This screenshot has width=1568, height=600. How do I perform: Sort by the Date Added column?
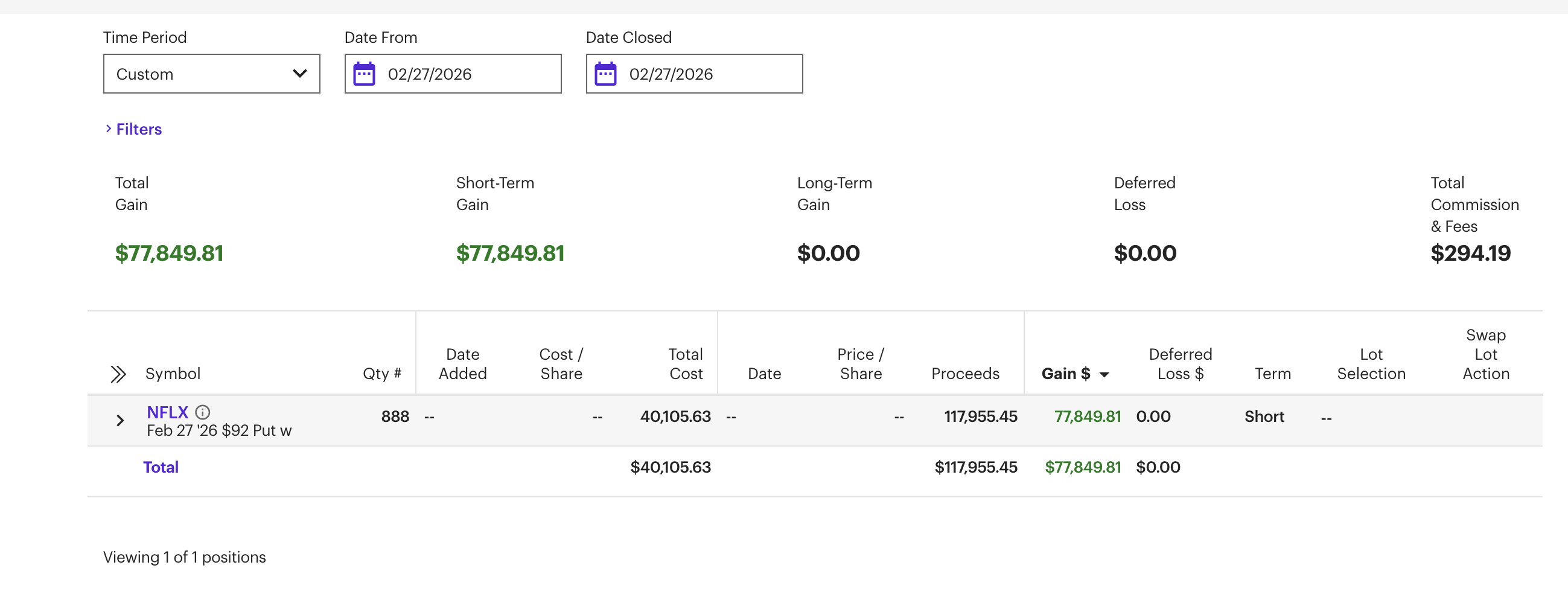462,364
